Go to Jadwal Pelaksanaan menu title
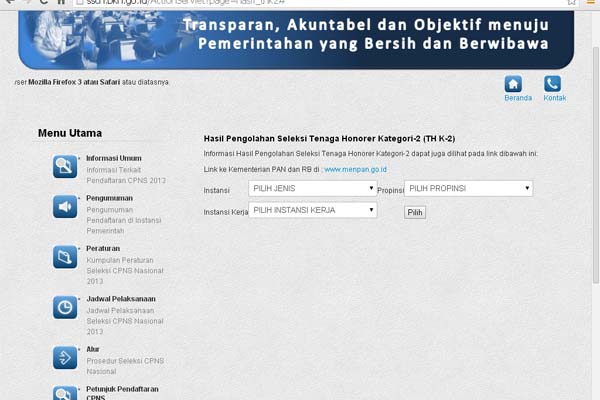The width and height of the screenshot is (600, 400). [120, 299]
